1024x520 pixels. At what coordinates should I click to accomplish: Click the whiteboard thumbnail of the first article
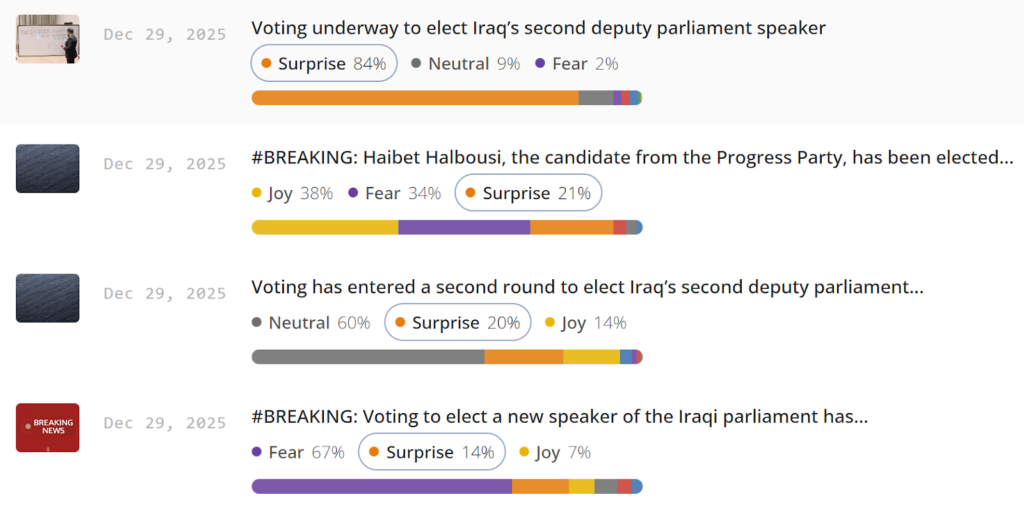pyautogui.click(x=47, y=39)
